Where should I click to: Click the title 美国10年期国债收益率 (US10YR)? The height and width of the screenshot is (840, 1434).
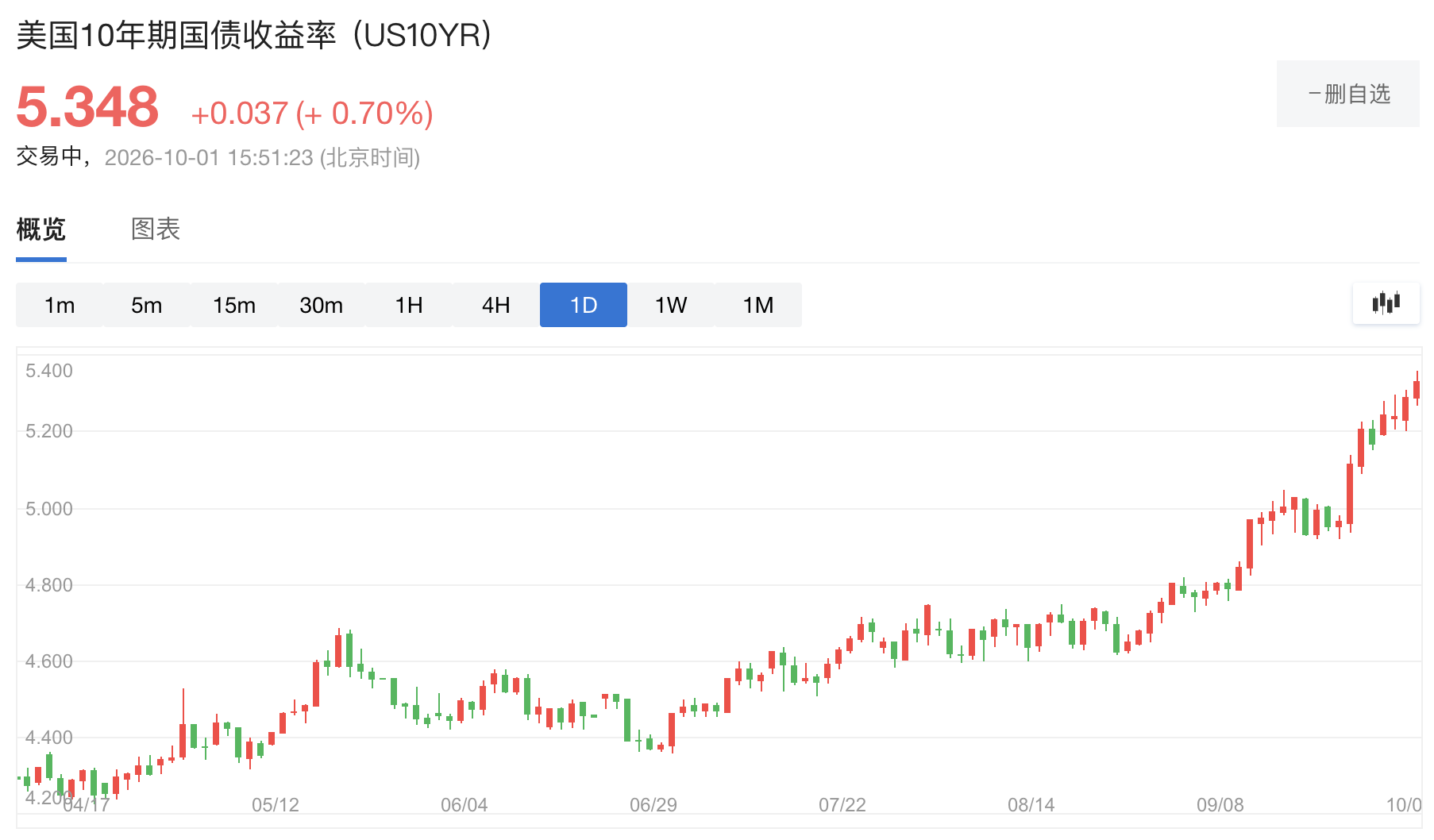pos(254,36)
